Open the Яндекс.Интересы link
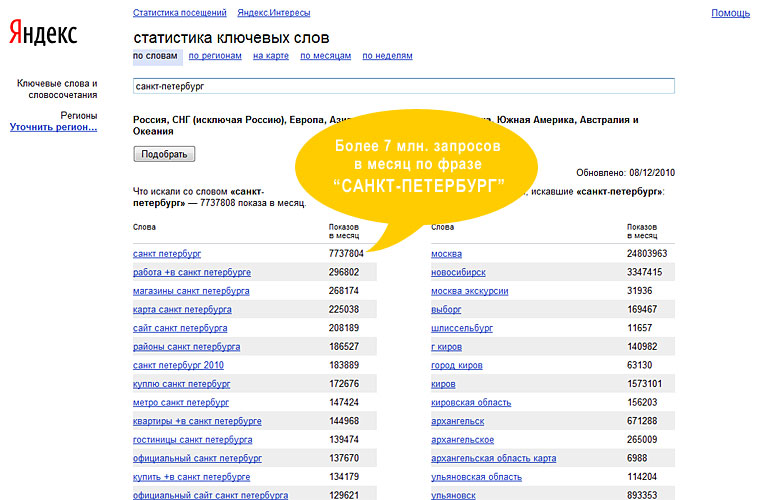This screenshot has height=500, width=763. [273, 13]
